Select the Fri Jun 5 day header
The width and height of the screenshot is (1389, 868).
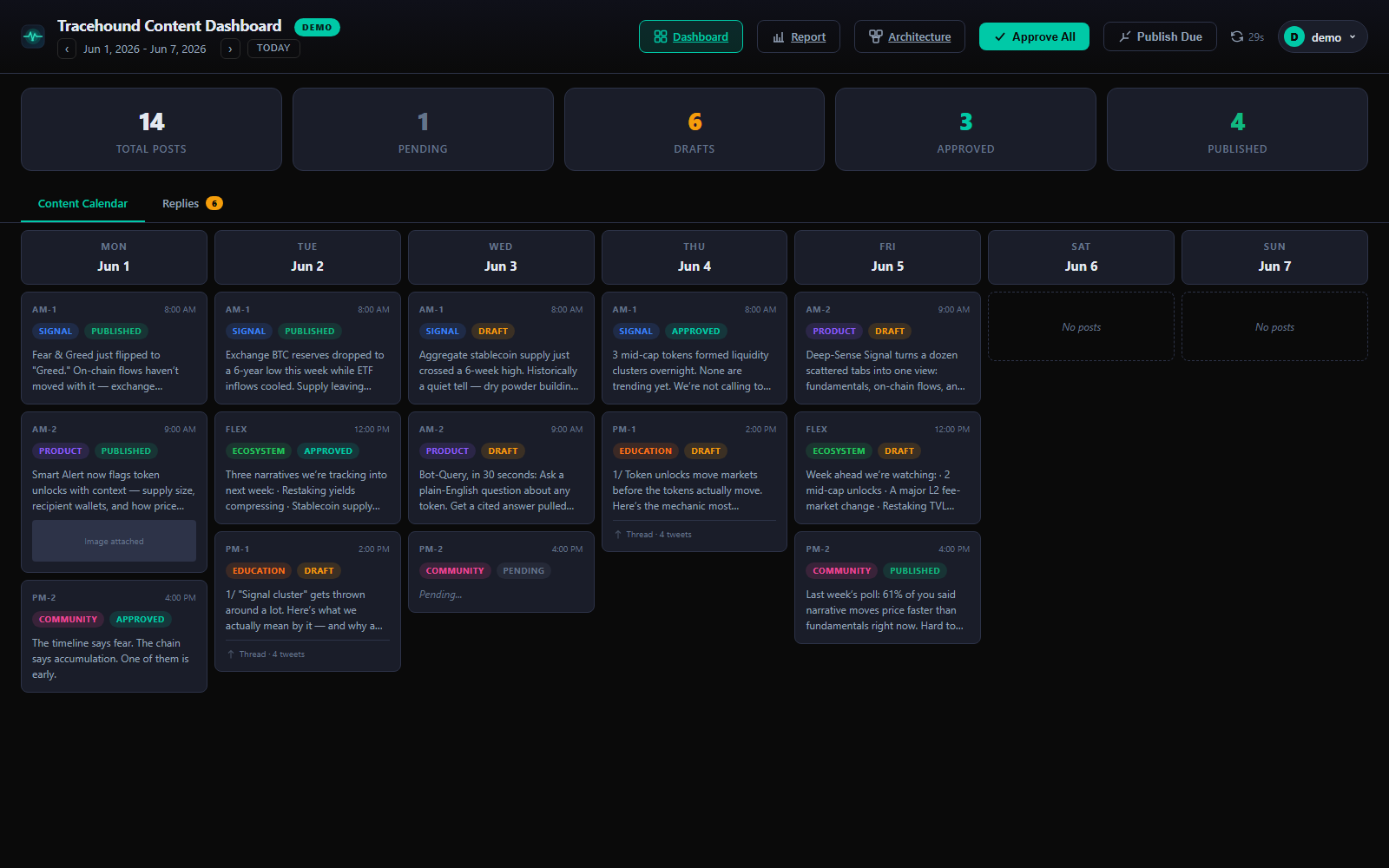click(x=887, y=257)
